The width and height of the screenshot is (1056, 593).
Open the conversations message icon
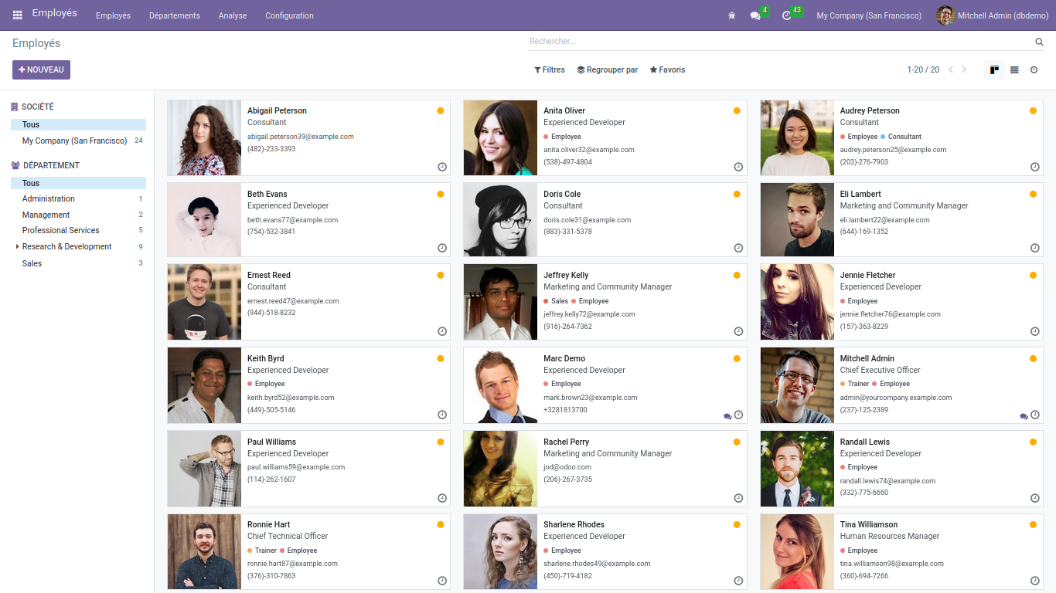(x=755, y=16)
